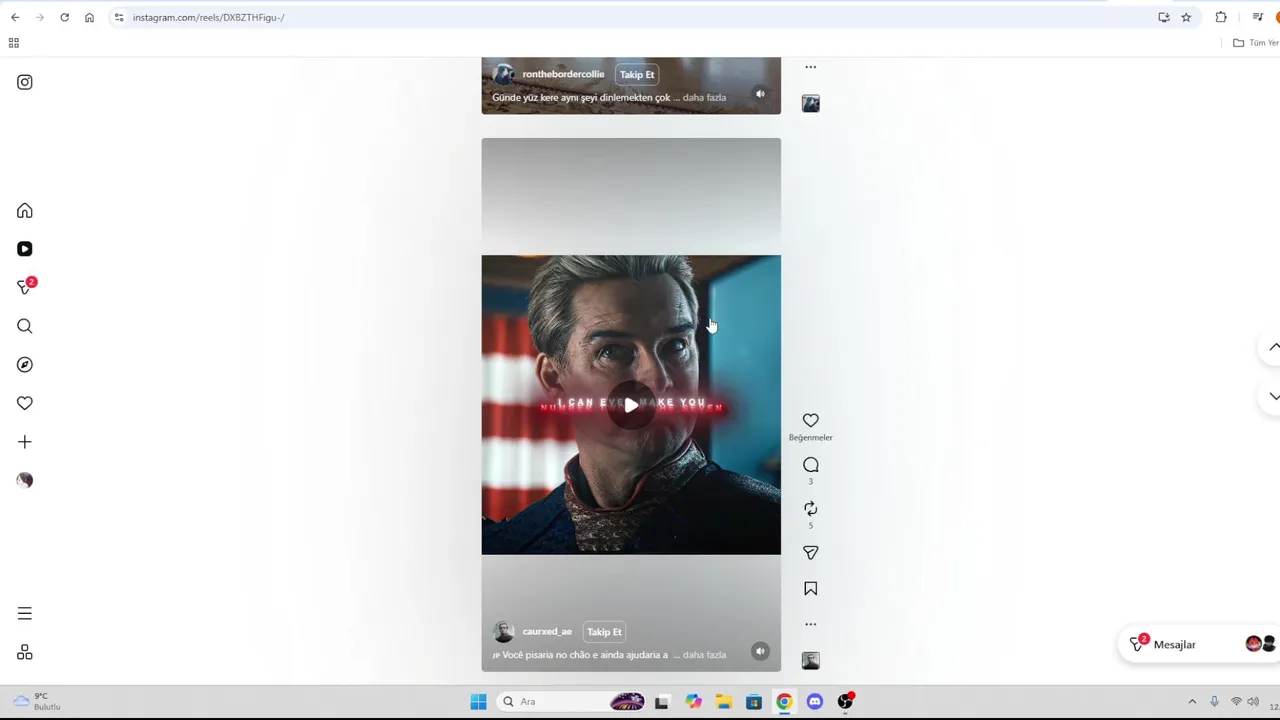The width and height of the screenshot is (1280, 720).
Task: Go to browser home page
Action: 89,17
